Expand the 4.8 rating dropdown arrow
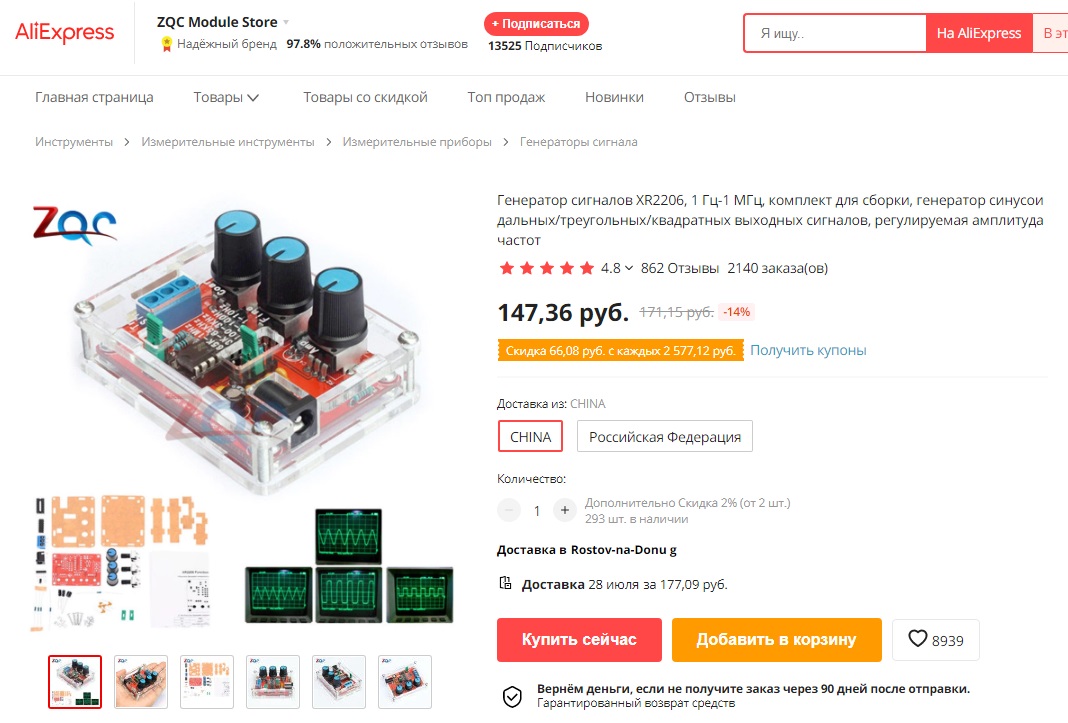The width and height of the screenshot is (1068, 723). pyautogui.click(x=629, y=268)
